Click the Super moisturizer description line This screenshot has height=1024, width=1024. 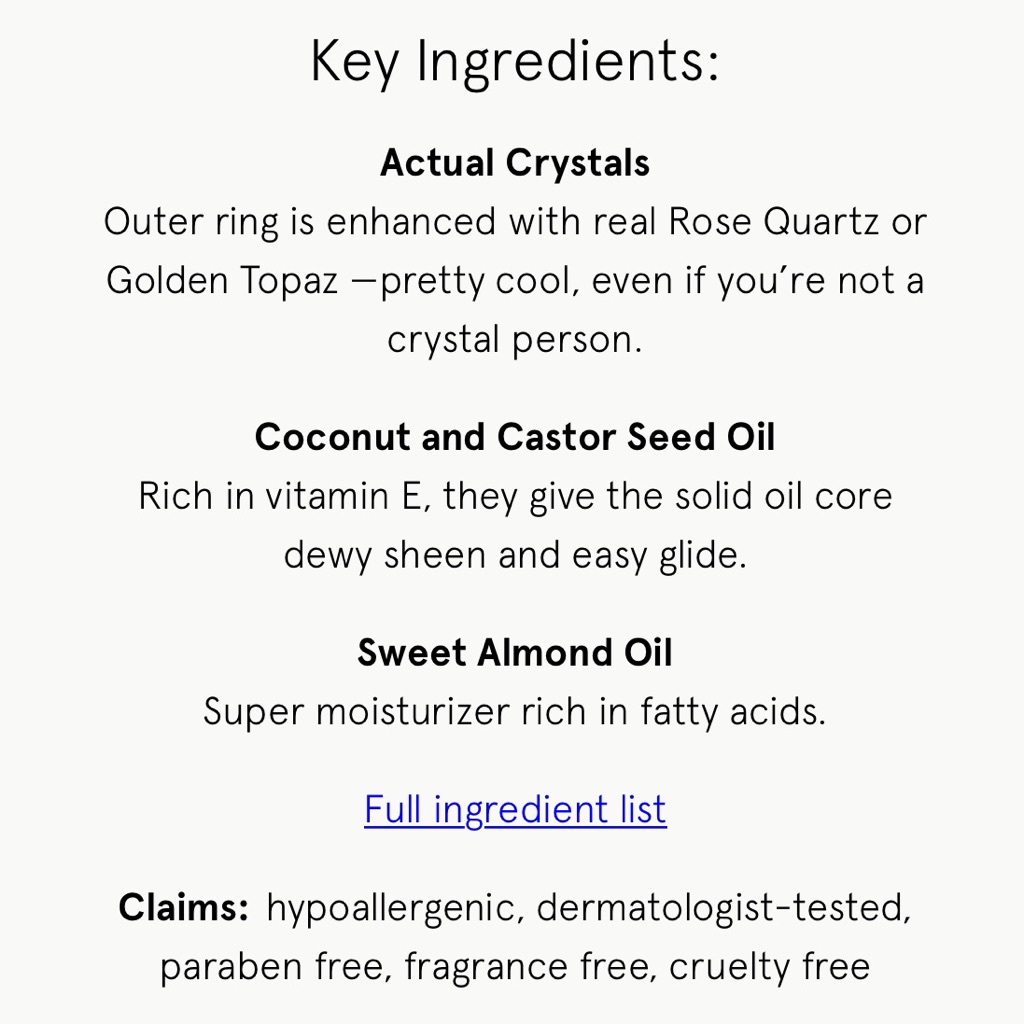click(x=515, y=712)
